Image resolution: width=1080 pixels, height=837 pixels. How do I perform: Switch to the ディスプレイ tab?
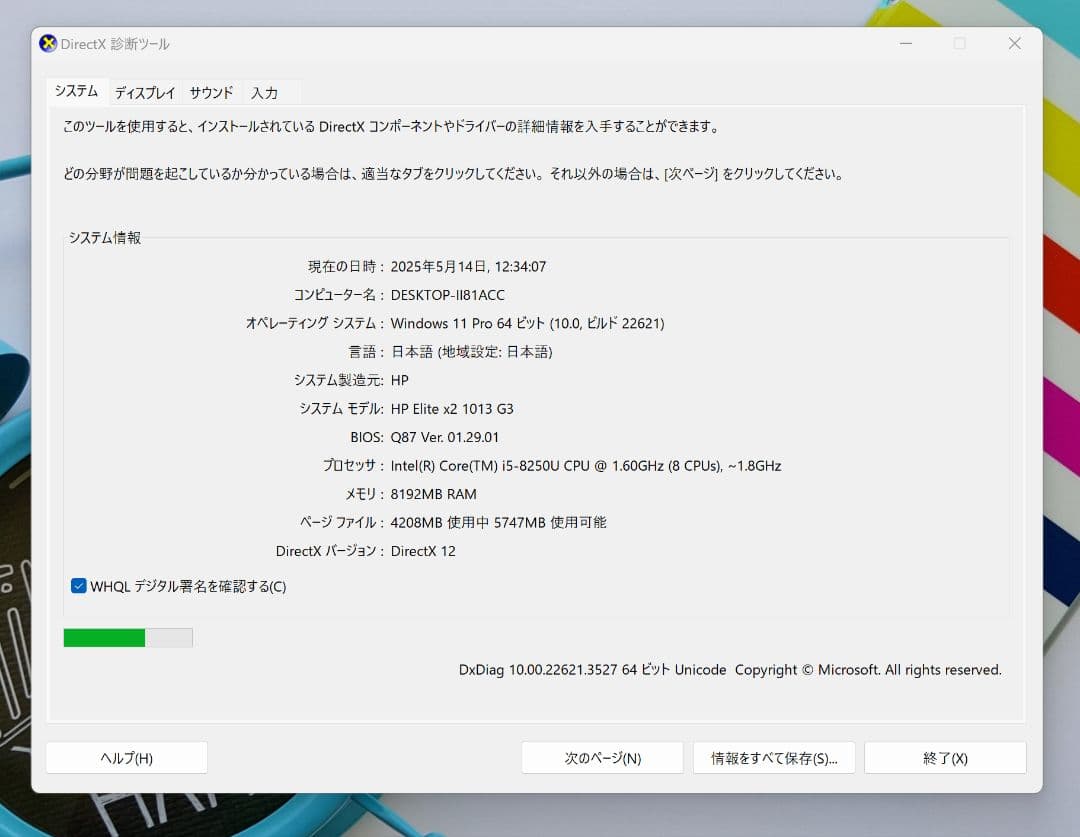coord(144,92)
